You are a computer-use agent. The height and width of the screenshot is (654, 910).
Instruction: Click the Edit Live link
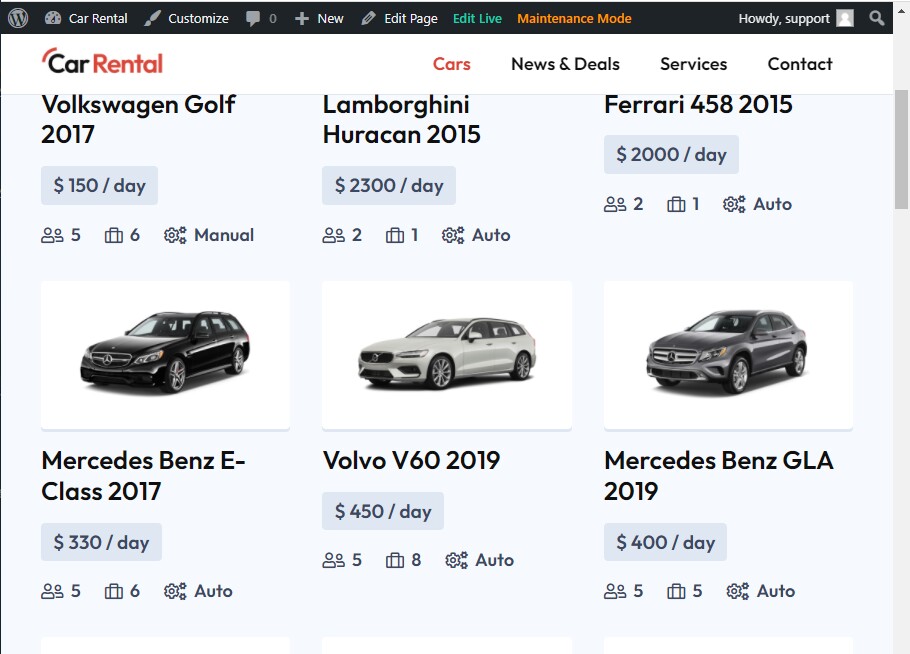(477, 18)
